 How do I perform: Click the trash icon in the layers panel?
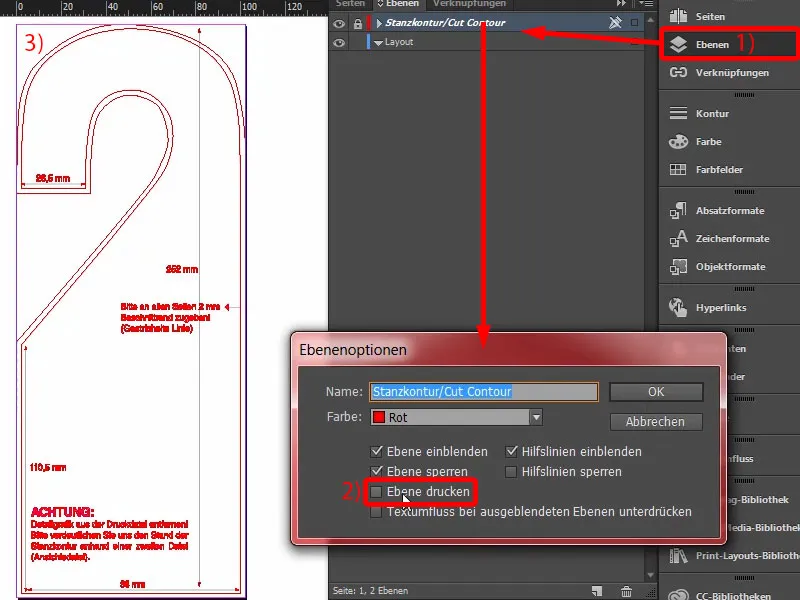coord(627,591)
